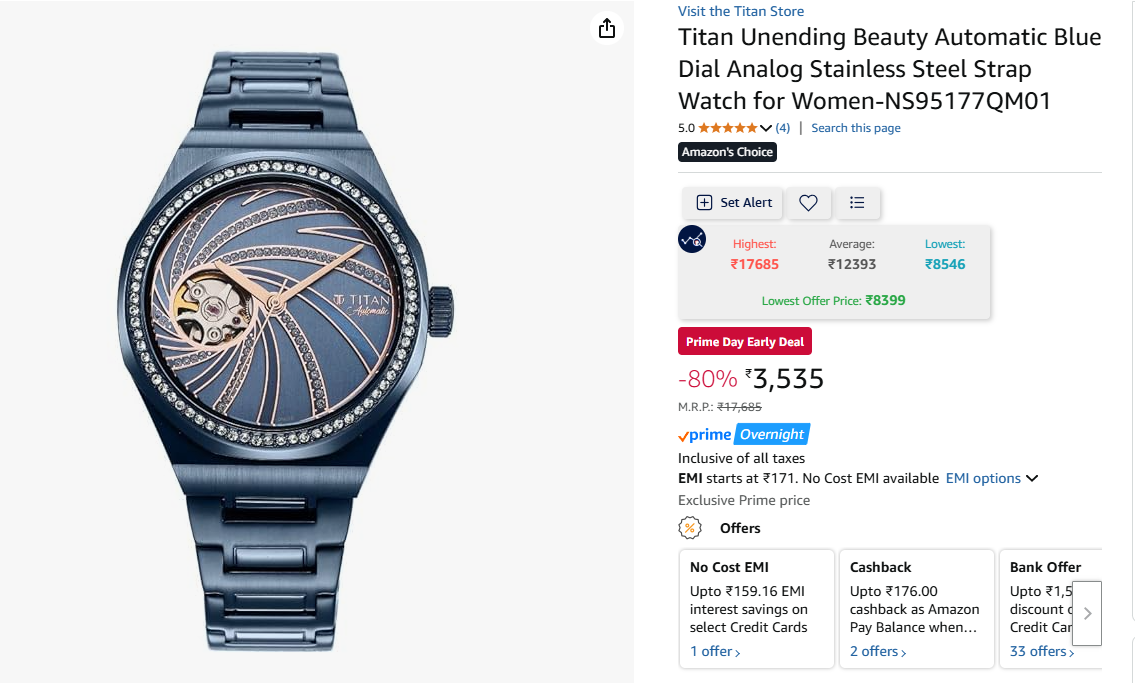This screenshot has width=1135, height=683.
Task: Open the list icon next to the heart
Action: (x=857, y=203)
